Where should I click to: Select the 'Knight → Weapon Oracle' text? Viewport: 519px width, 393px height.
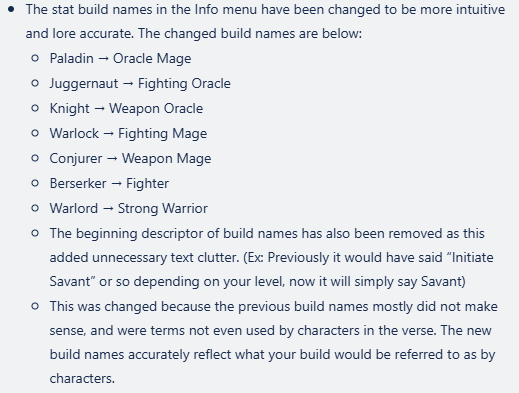(x=126, y=108)
